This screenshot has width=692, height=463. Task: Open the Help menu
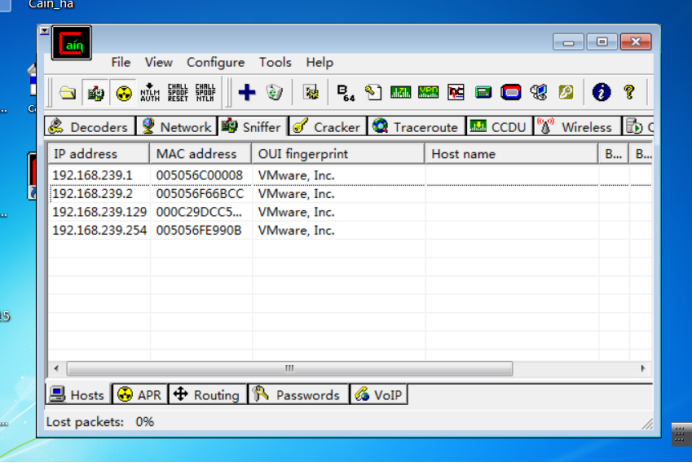coord(320,62)
